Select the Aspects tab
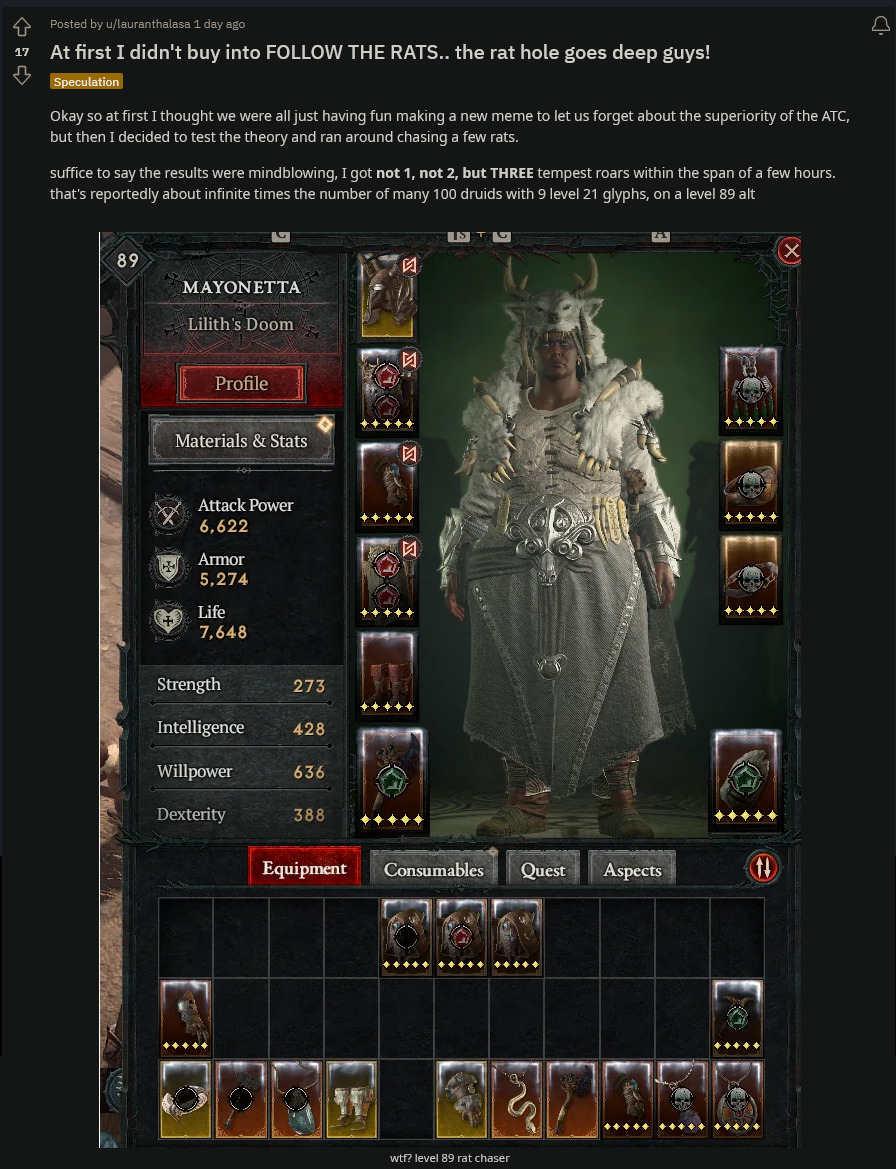 [632, 869]
